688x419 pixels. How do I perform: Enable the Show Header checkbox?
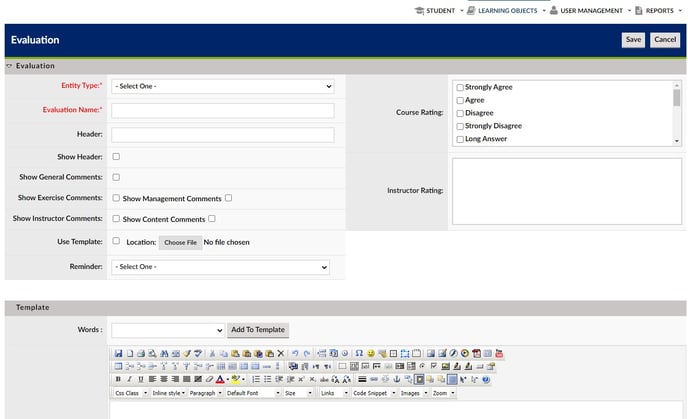coord(116,157)
